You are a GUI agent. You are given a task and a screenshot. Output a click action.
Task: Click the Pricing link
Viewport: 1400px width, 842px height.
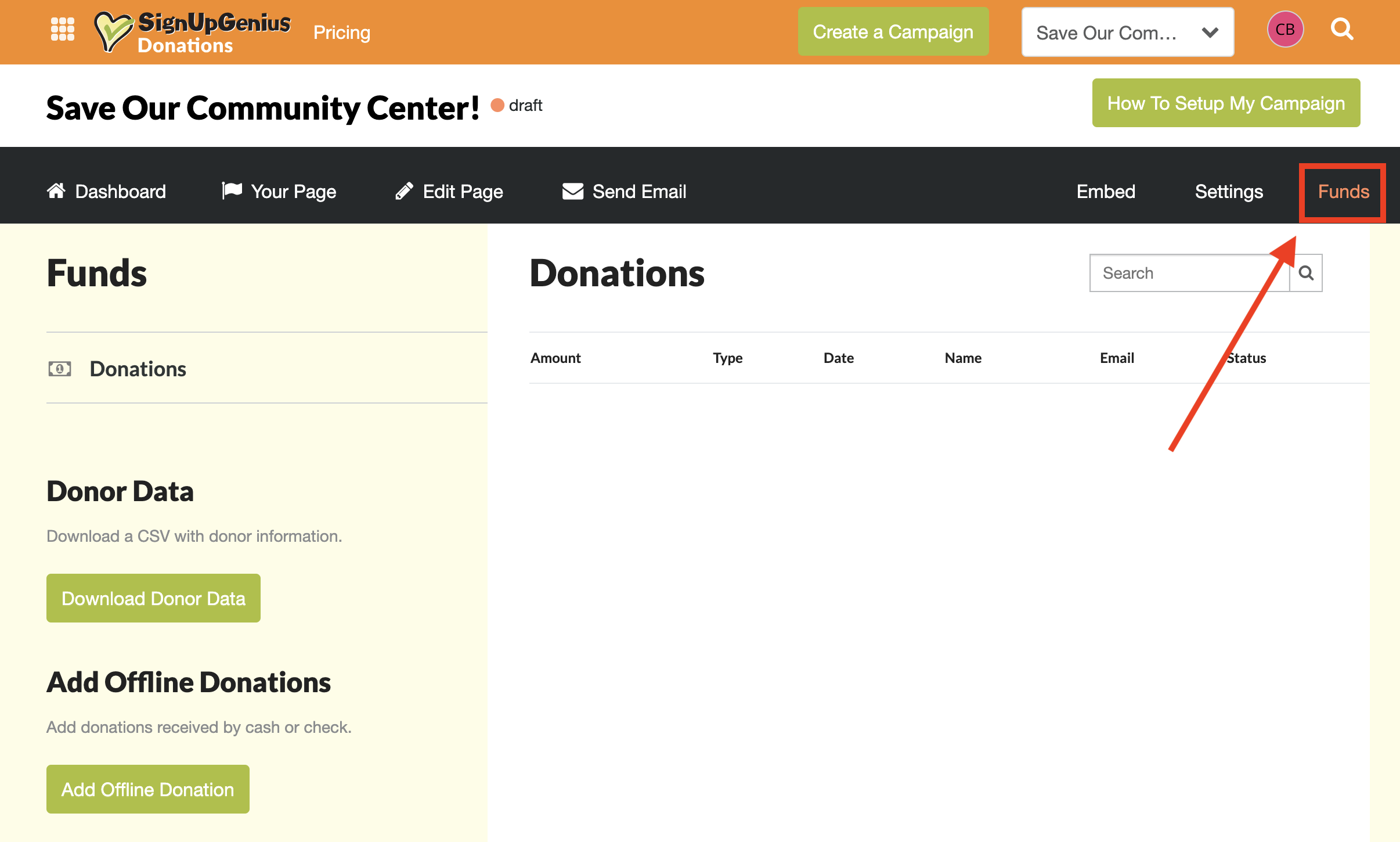pos(341,33)
